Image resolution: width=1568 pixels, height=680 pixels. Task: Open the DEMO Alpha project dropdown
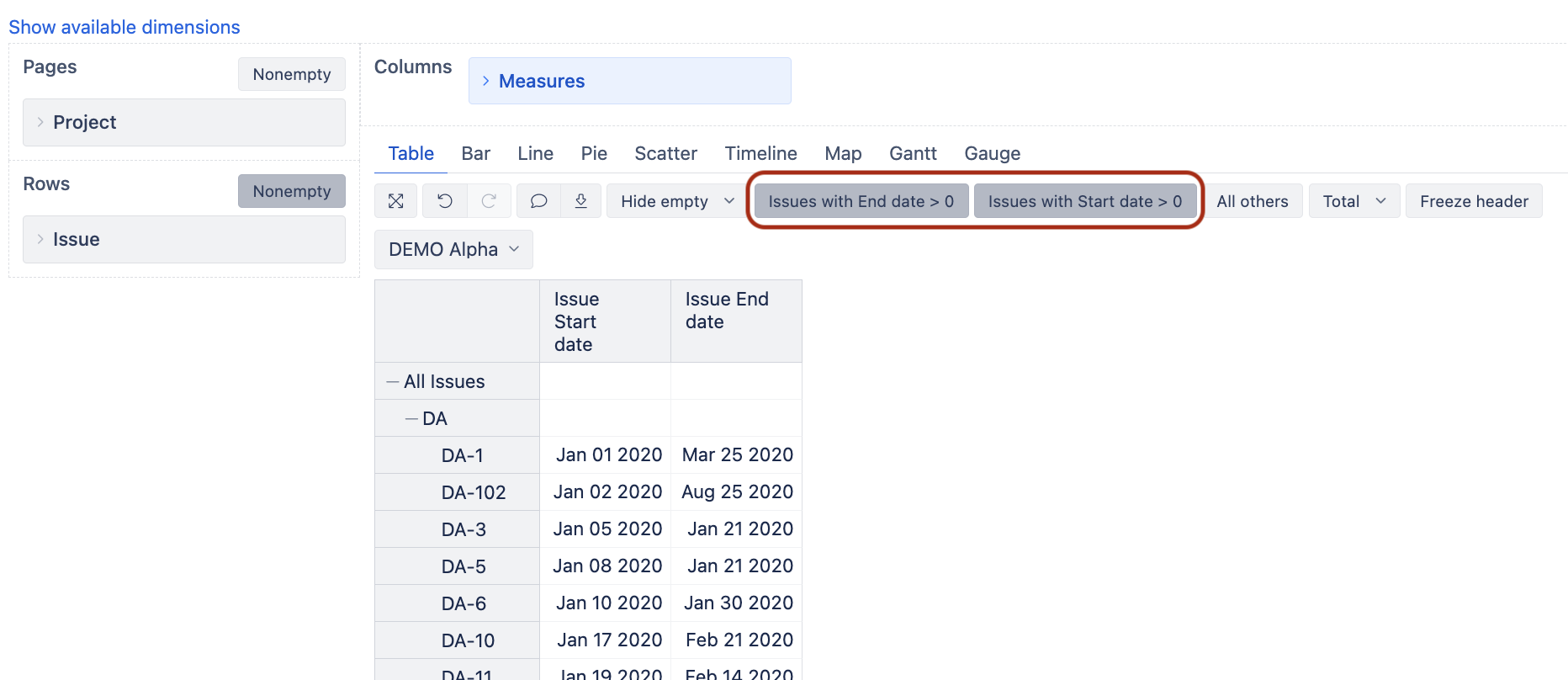pyautogui.click(x=453, y=250)
